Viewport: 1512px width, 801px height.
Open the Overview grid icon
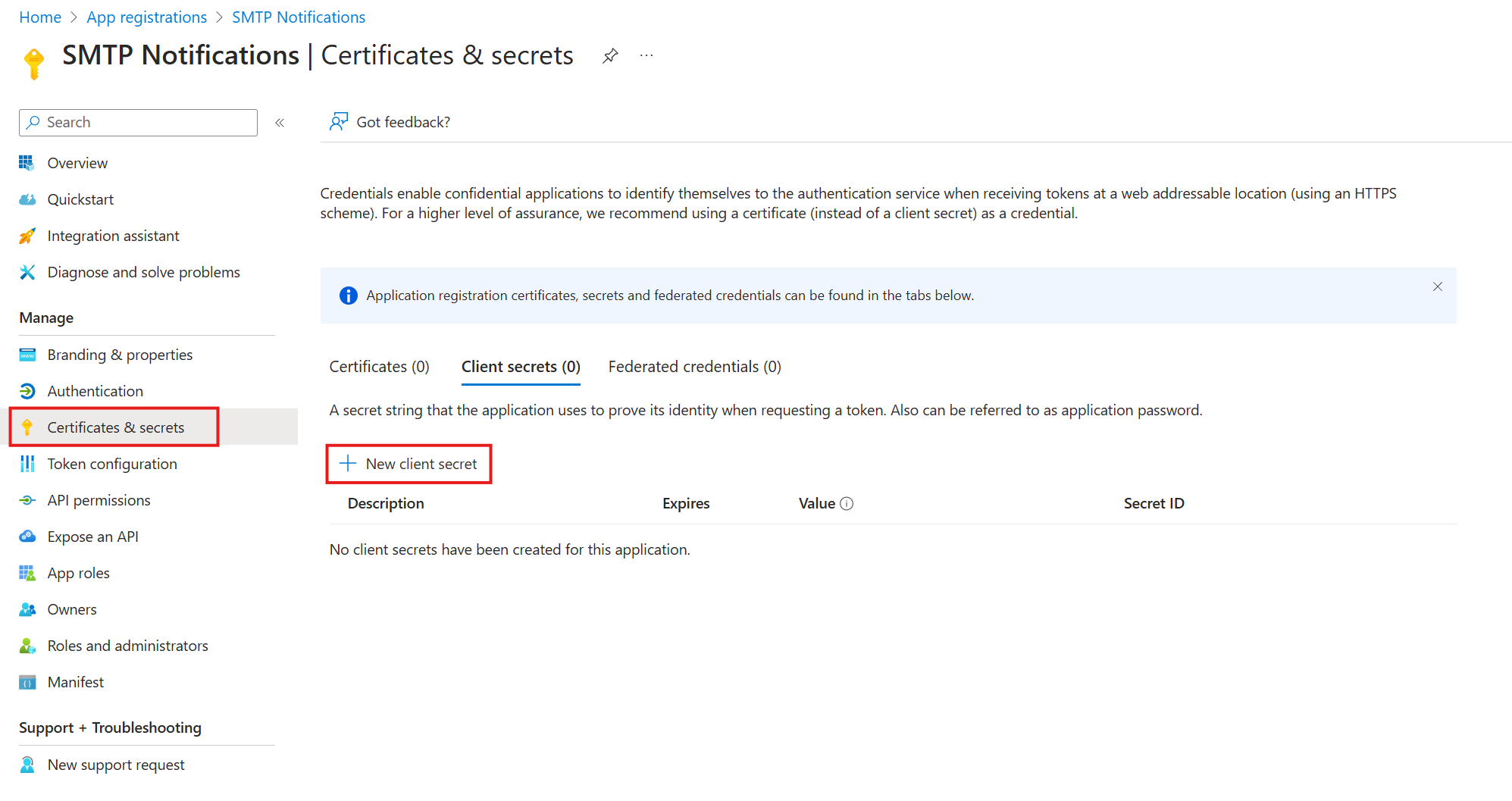[x=27, y=163]
